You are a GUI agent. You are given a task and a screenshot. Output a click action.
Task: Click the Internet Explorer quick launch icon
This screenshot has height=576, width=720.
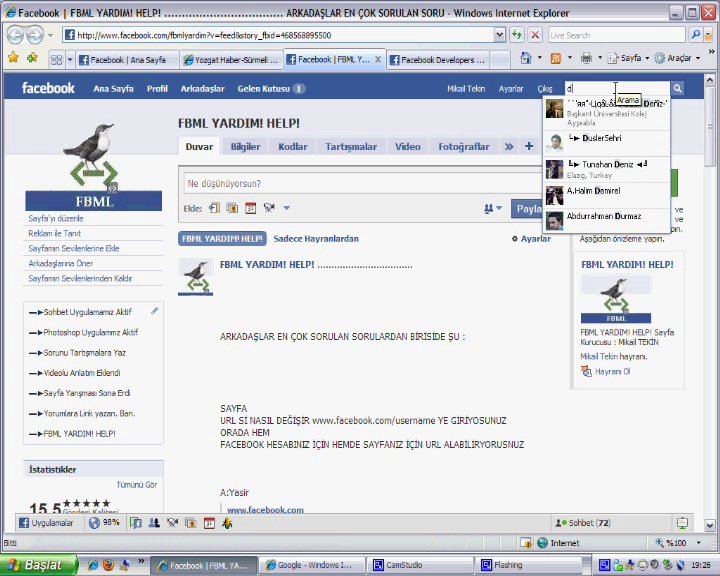93,565
